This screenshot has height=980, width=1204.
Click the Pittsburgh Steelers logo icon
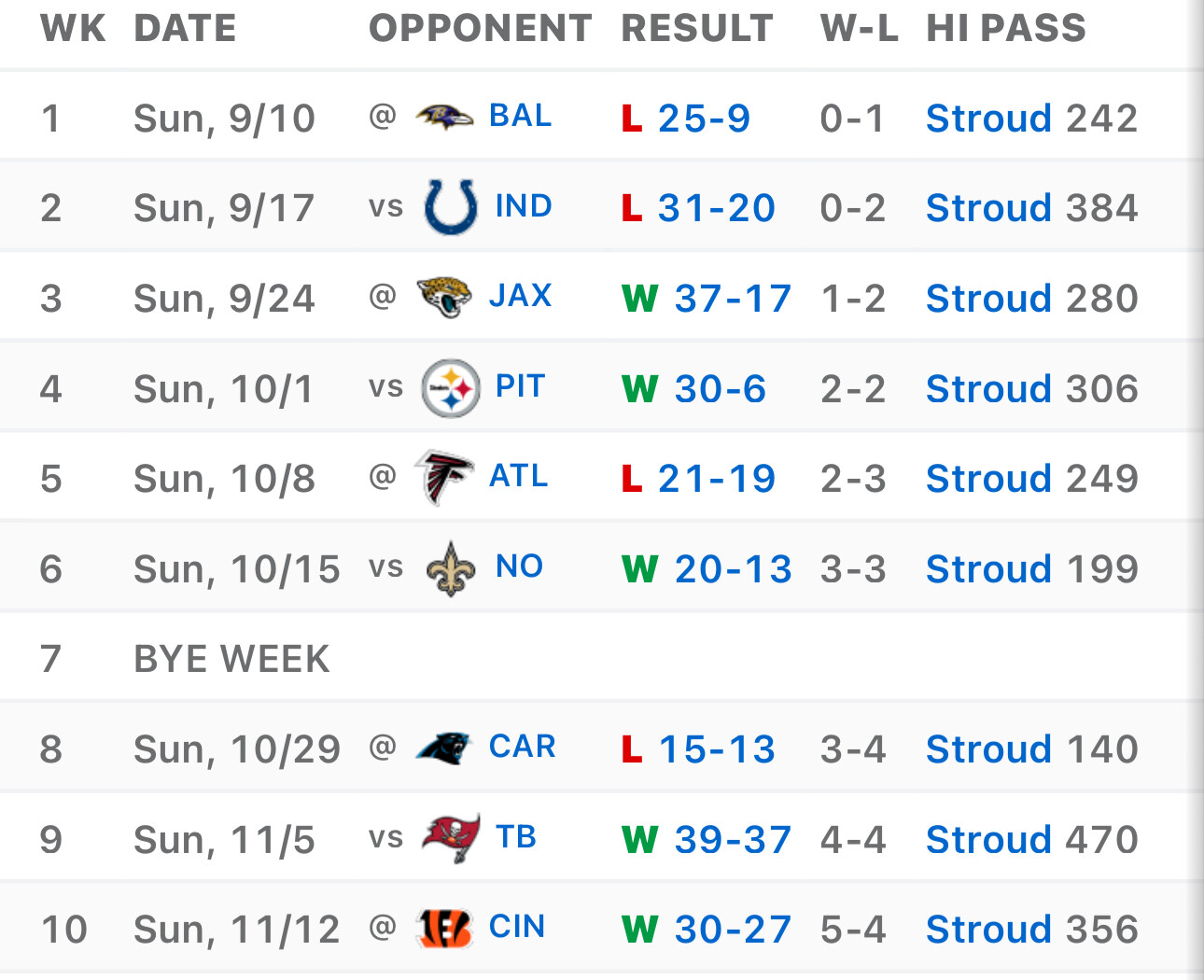(x=451, y=387)
